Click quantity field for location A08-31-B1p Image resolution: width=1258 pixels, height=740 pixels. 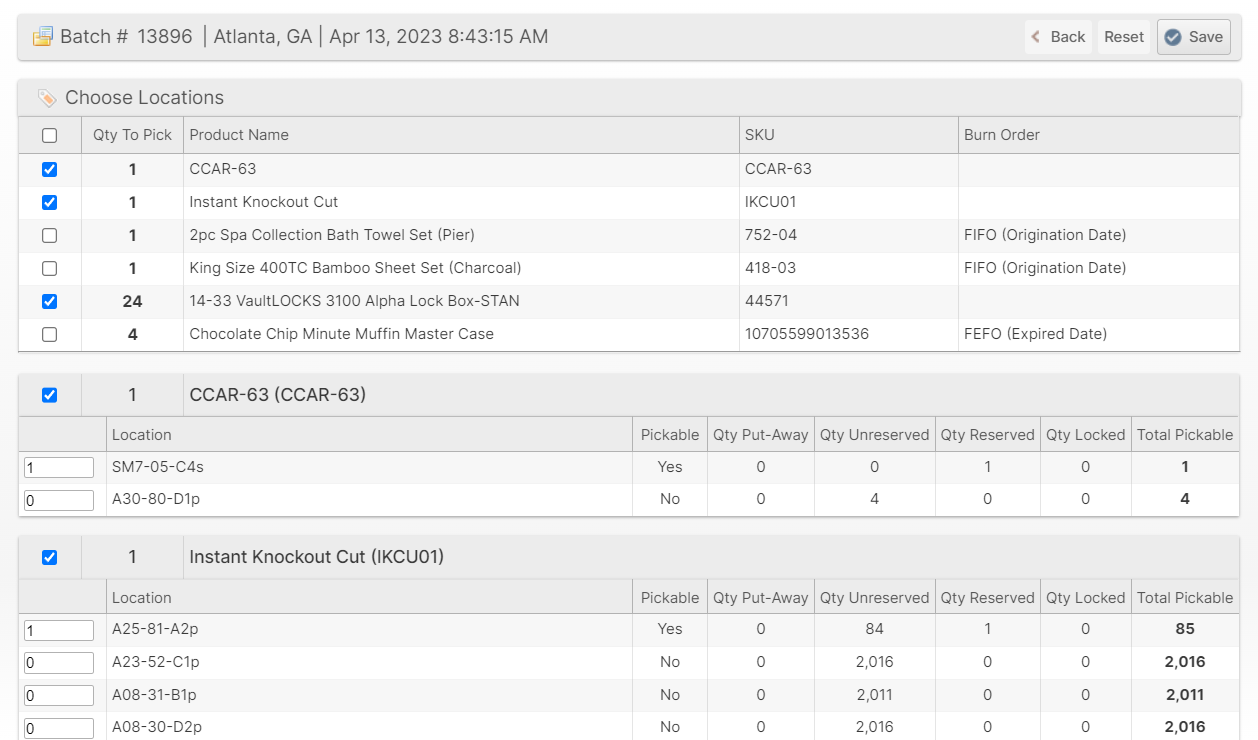click(x=59, y=696)
